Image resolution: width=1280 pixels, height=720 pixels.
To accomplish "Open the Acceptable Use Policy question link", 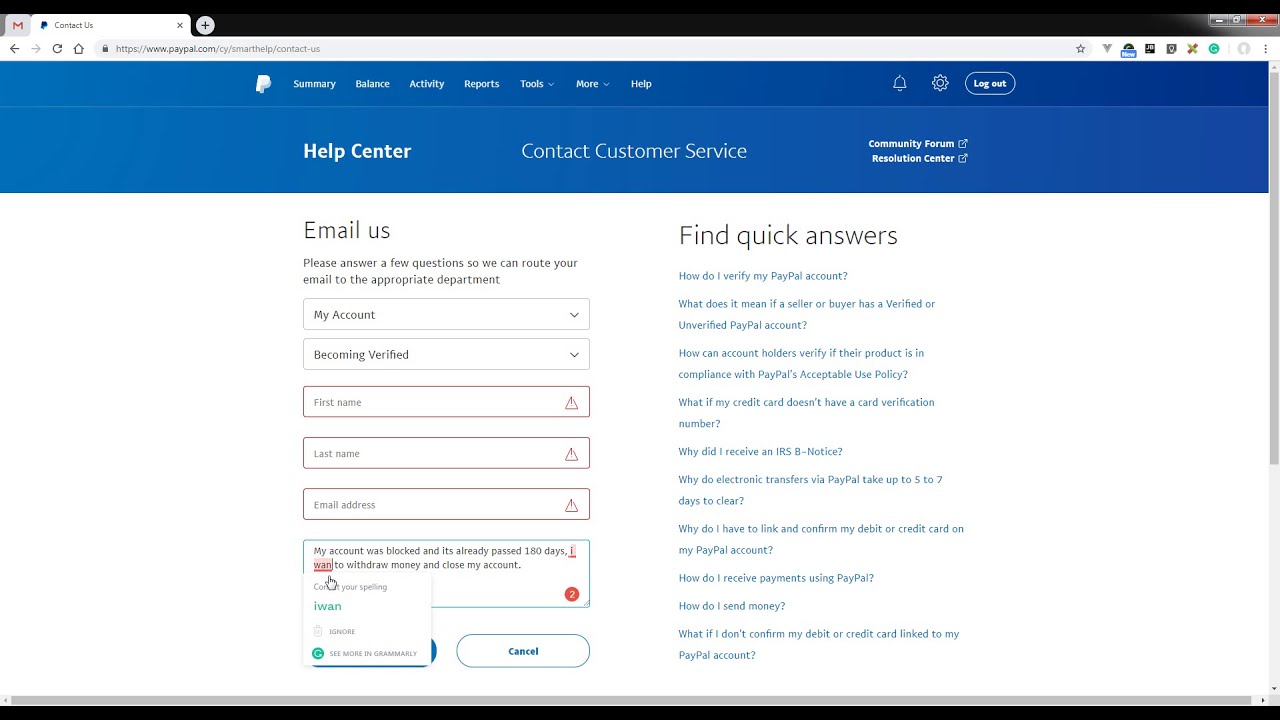I will coord(801,363).
